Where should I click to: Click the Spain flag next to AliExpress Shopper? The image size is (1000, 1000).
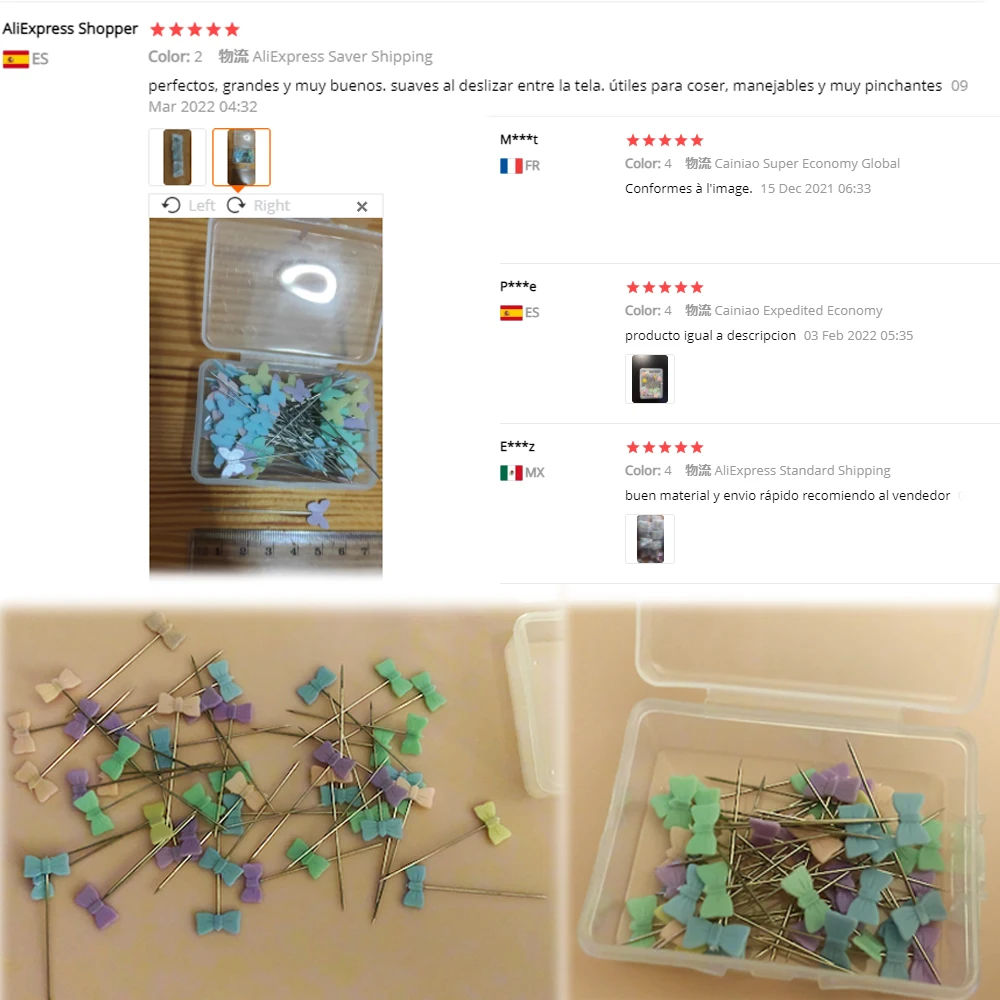click(x=16, y=59)
